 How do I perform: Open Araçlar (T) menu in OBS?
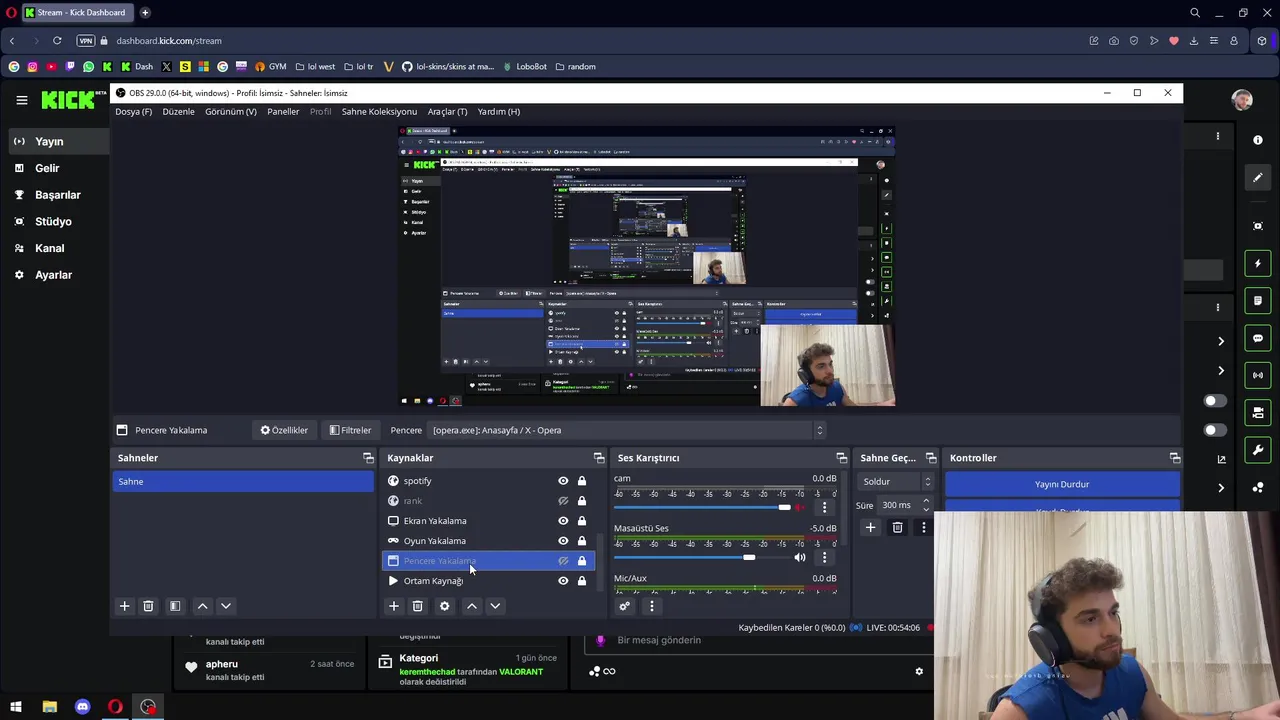[x=447, y=112]
